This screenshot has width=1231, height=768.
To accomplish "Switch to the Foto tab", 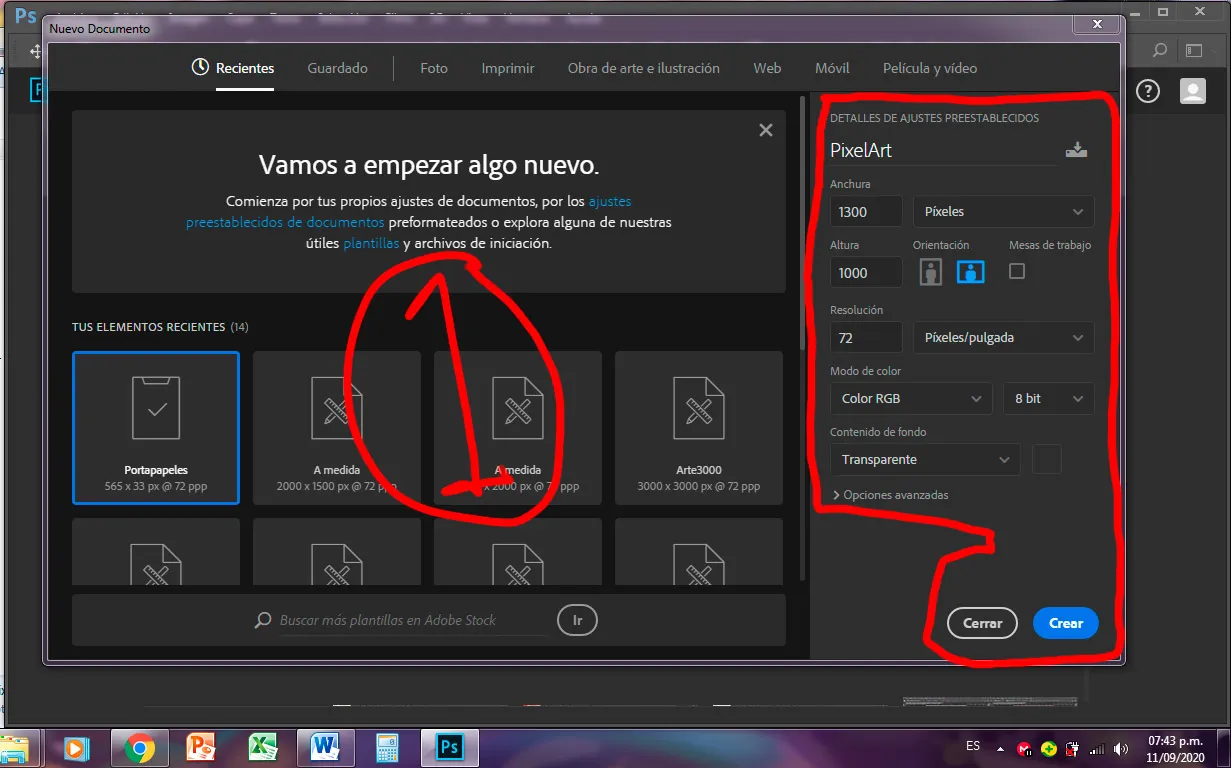I will click(x=434, y=68).
